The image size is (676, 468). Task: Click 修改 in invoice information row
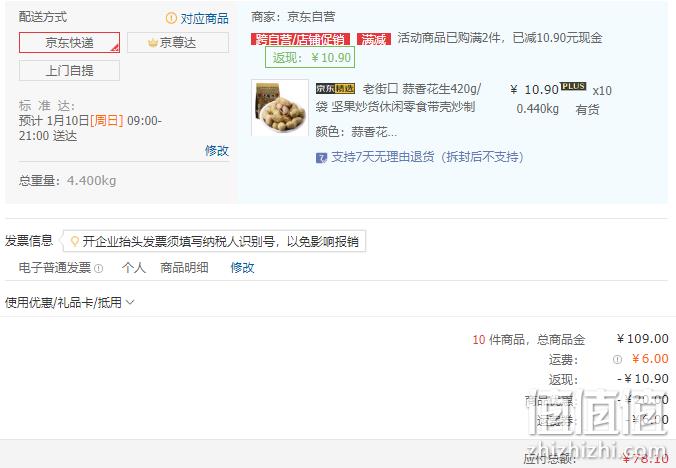tap(242, 268)
